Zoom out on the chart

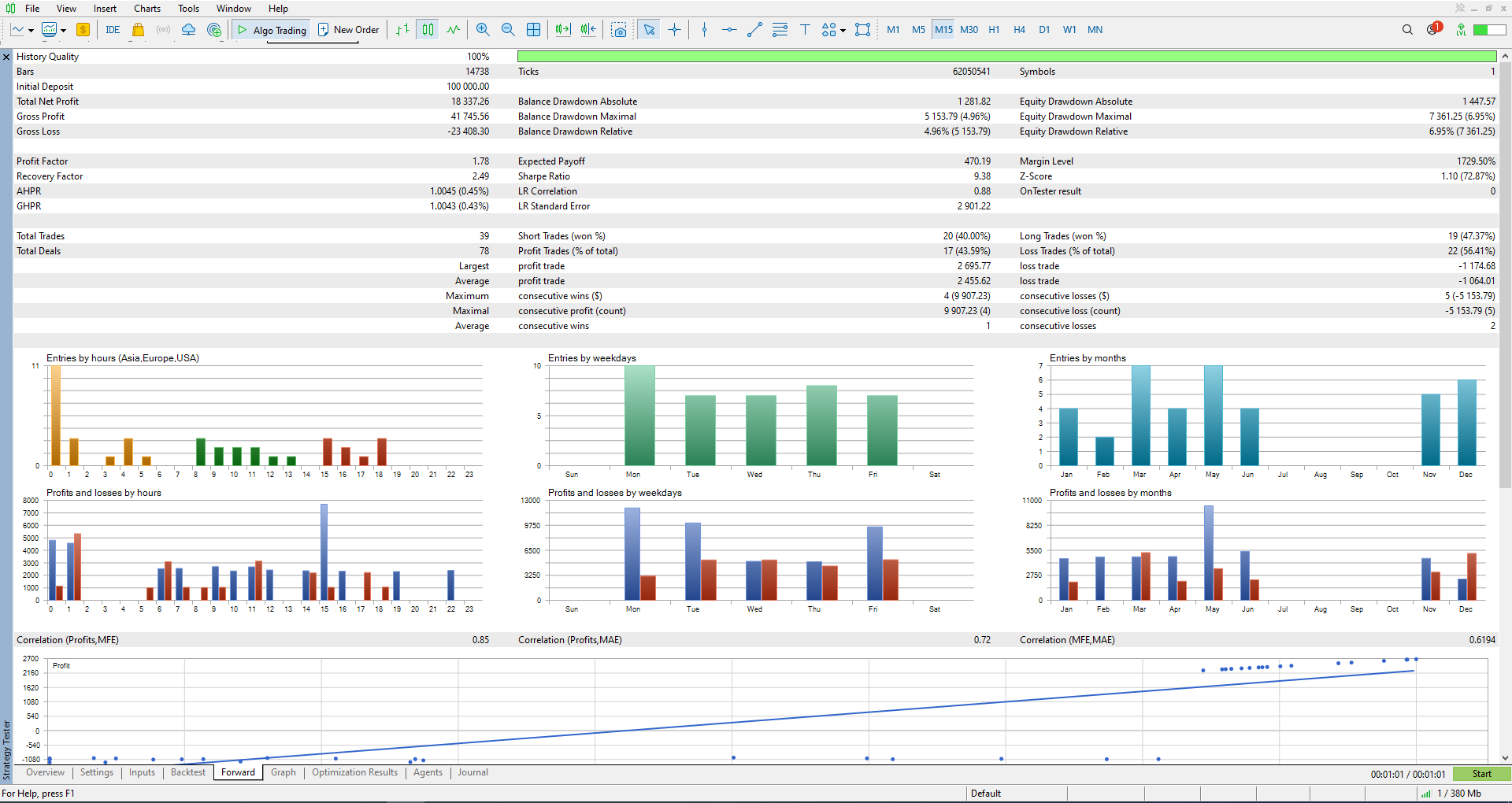click(x=508, y=30)
